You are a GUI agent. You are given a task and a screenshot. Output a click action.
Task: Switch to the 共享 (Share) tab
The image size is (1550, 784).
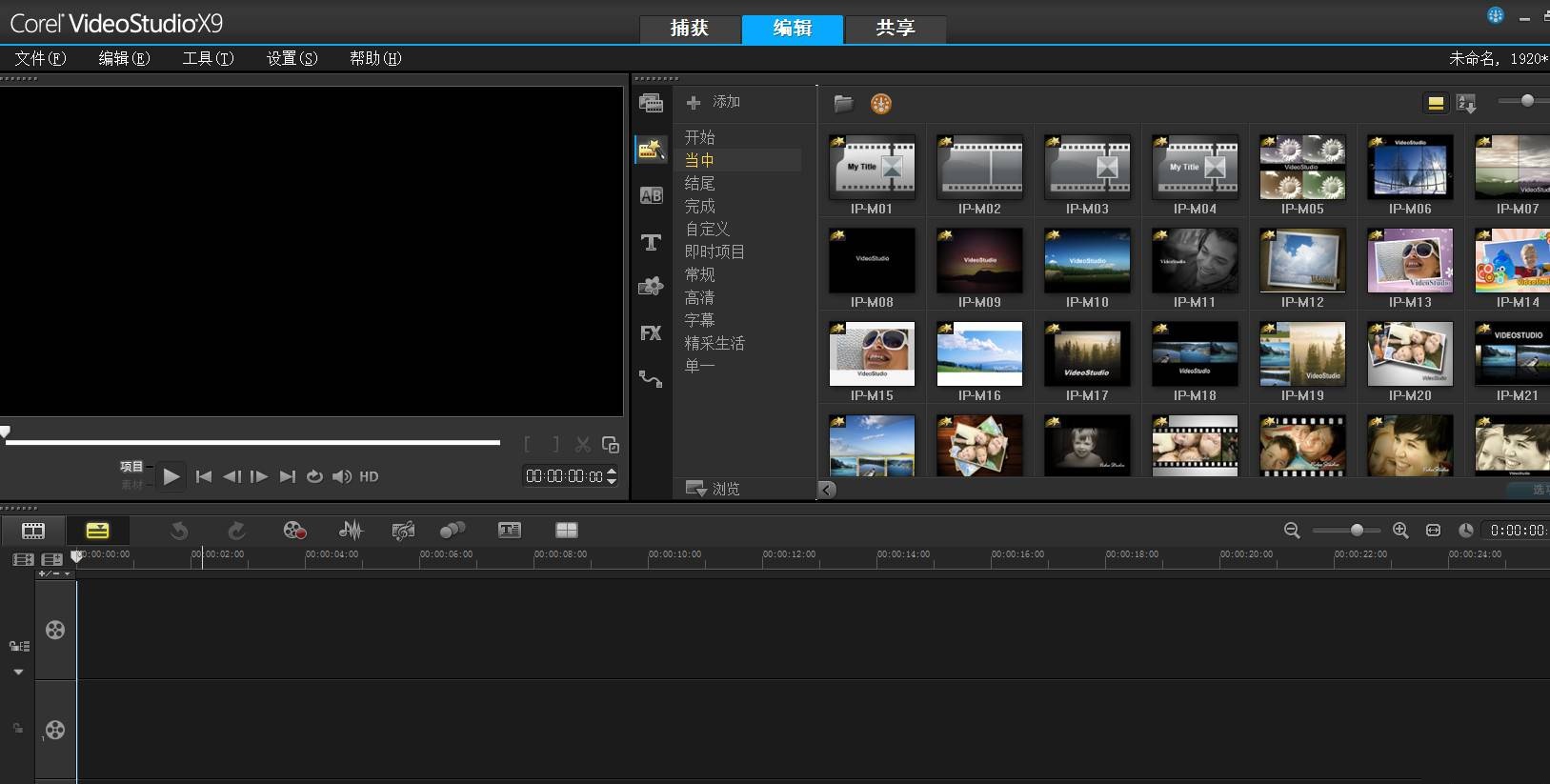click(896, 29)
